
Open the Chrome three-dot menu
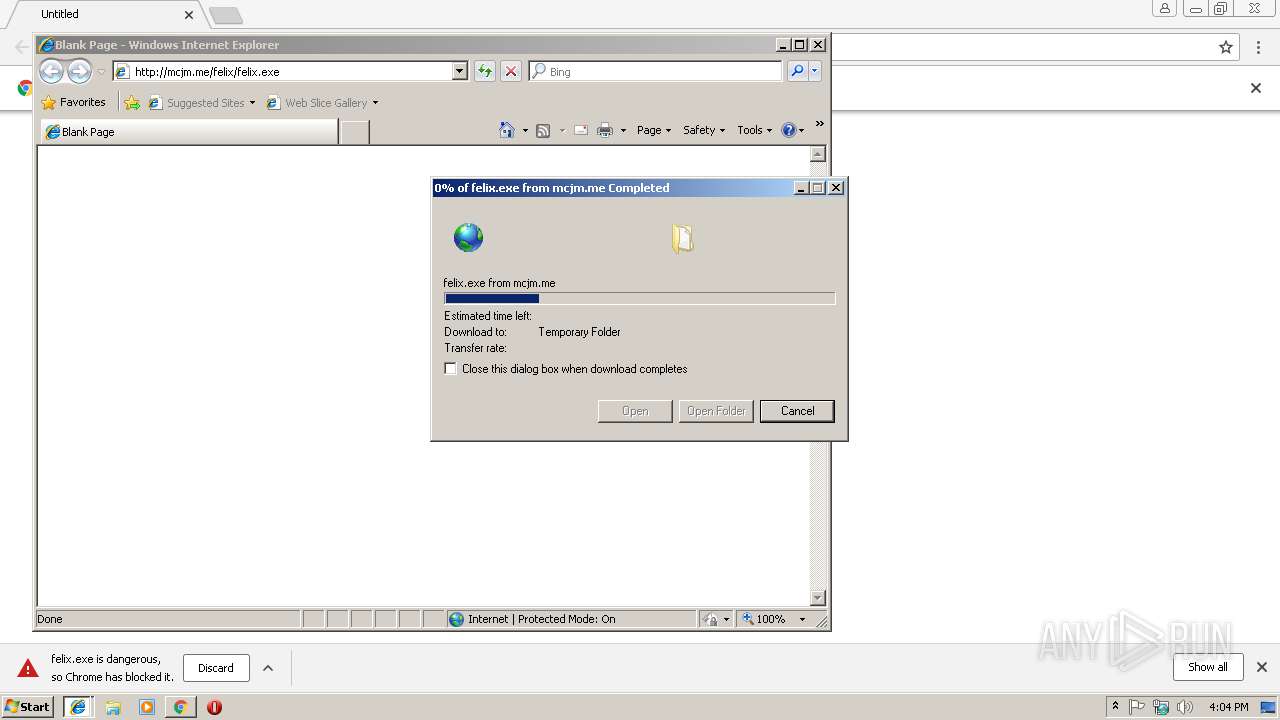coord(1259,47)
